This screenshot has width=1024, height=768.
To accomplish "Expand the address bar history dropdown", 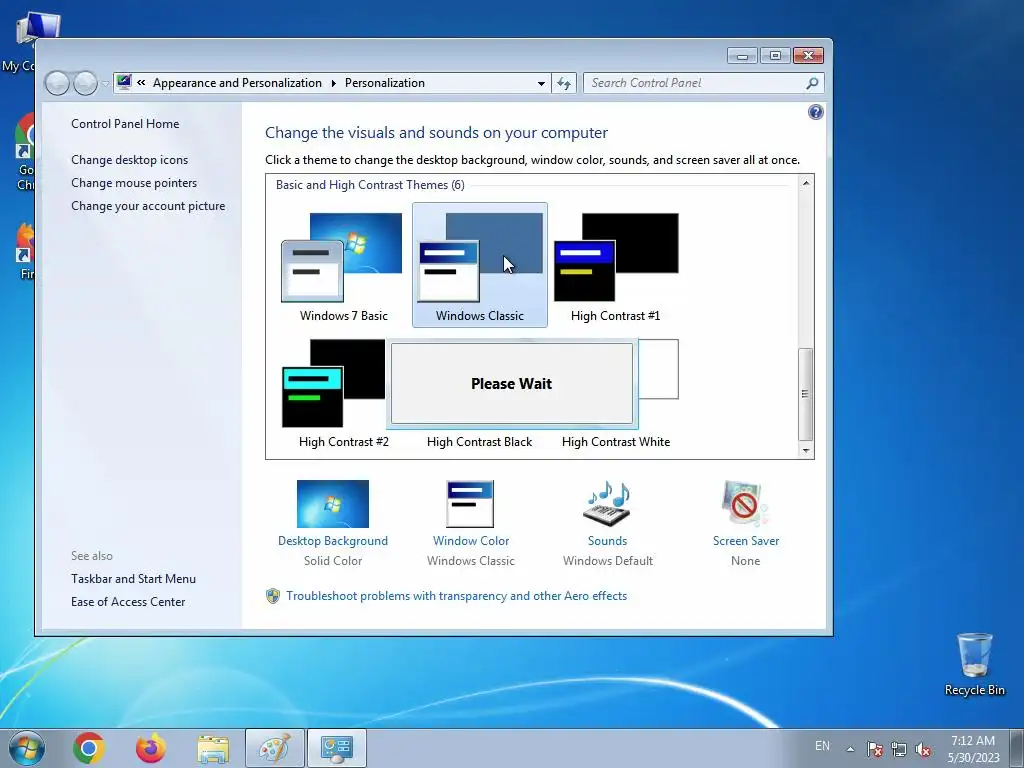I will [541, 84].
